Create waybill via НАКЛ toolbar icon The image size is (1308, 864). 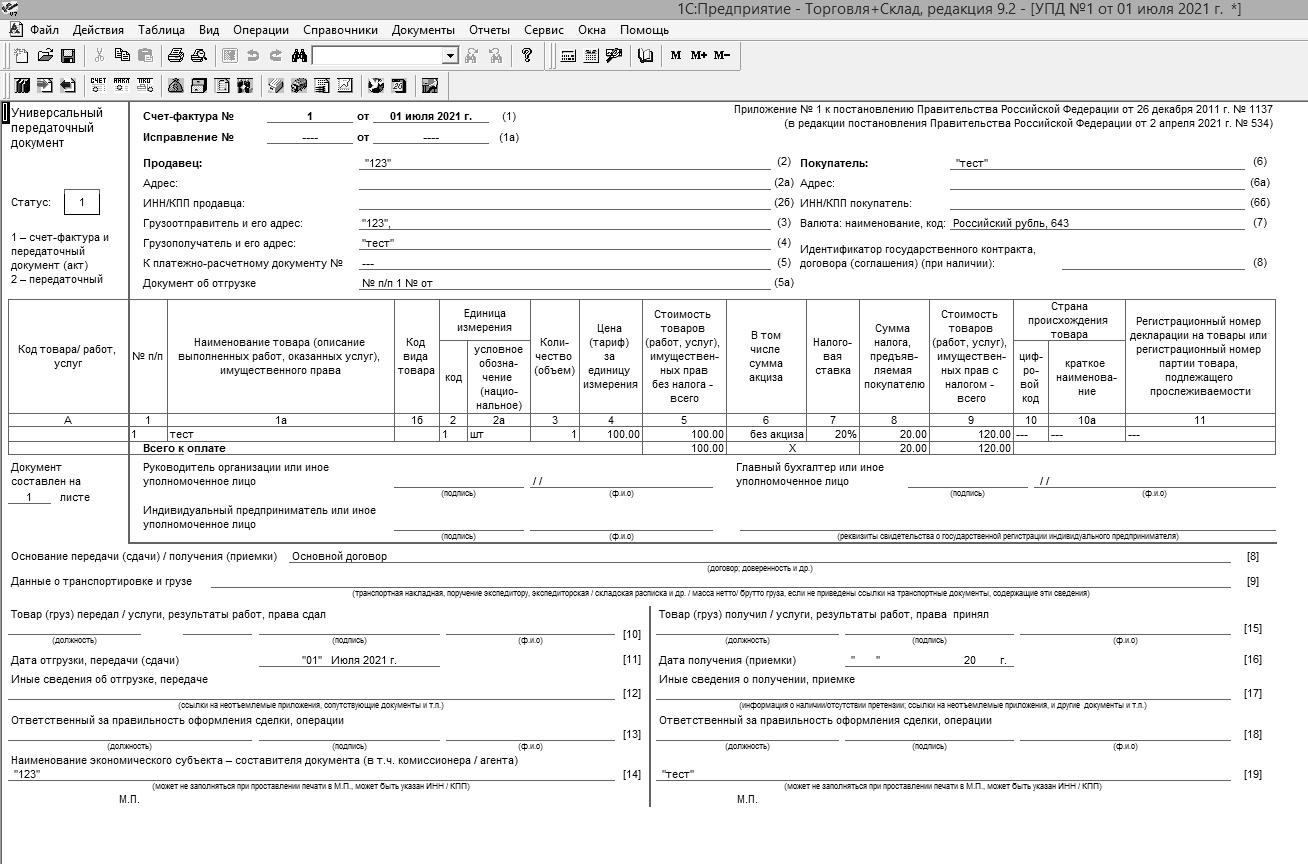tap(121, 86)
